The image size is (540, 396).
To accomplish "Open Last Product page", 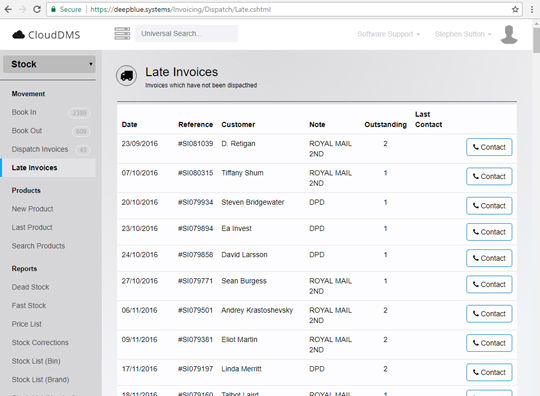I will [x=32, y=228].
